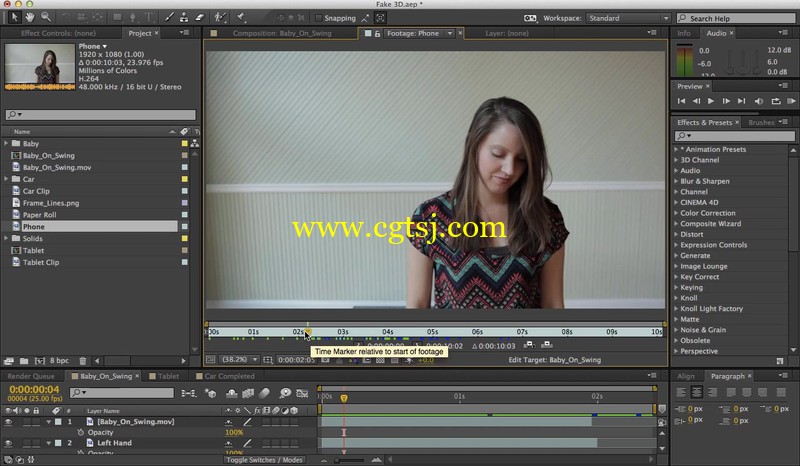This screenshot has height=466, width=800.
Task: Click 8 bpc color depth button
Action: coord(59,360)
